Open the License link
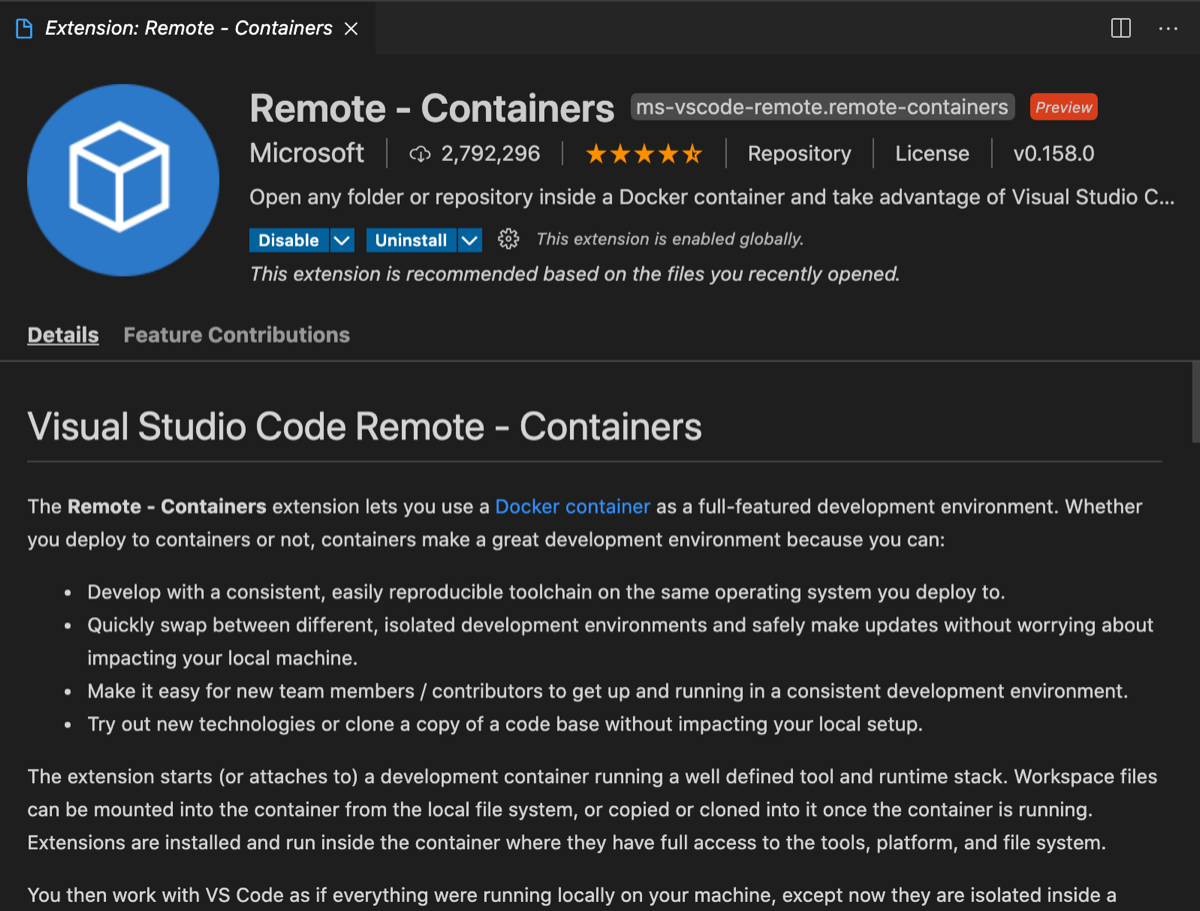1200x911 pixels. pyautogui.click(x=932, y=154)
